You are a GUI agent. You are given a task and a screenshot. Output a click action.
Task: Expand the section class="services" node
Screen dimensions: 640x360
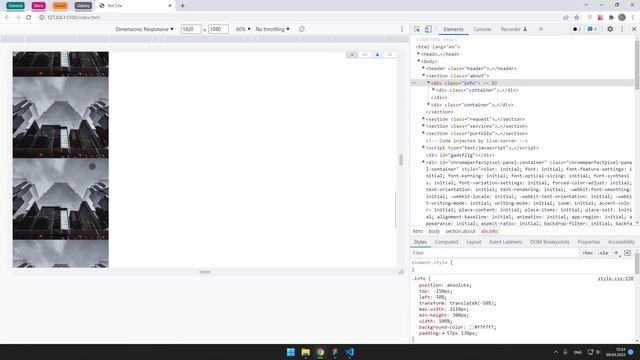[423, 126]
